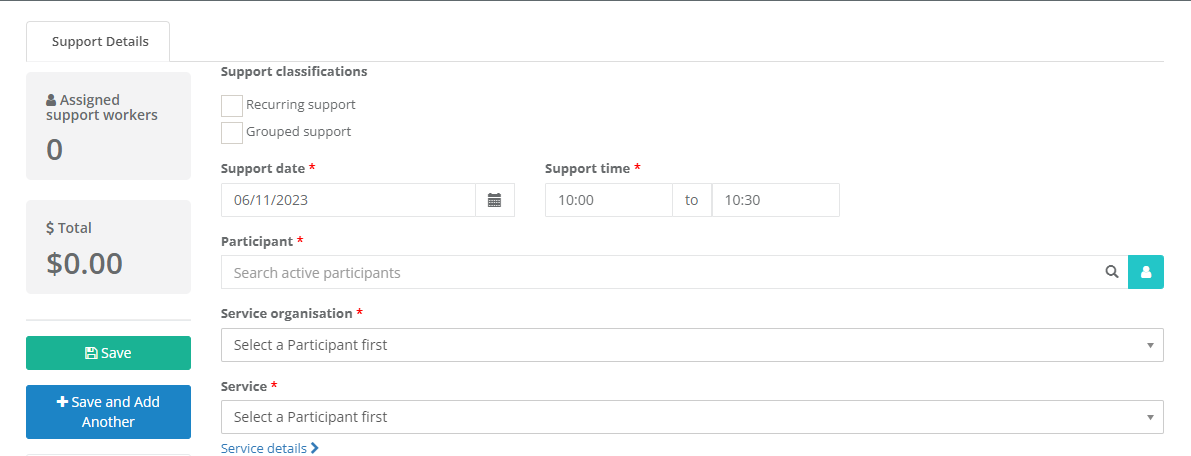The height and width of the screenshot is (456, 1191).
Task: Enable the Recurring support checkbox
Action: click(x=232, y=106)
